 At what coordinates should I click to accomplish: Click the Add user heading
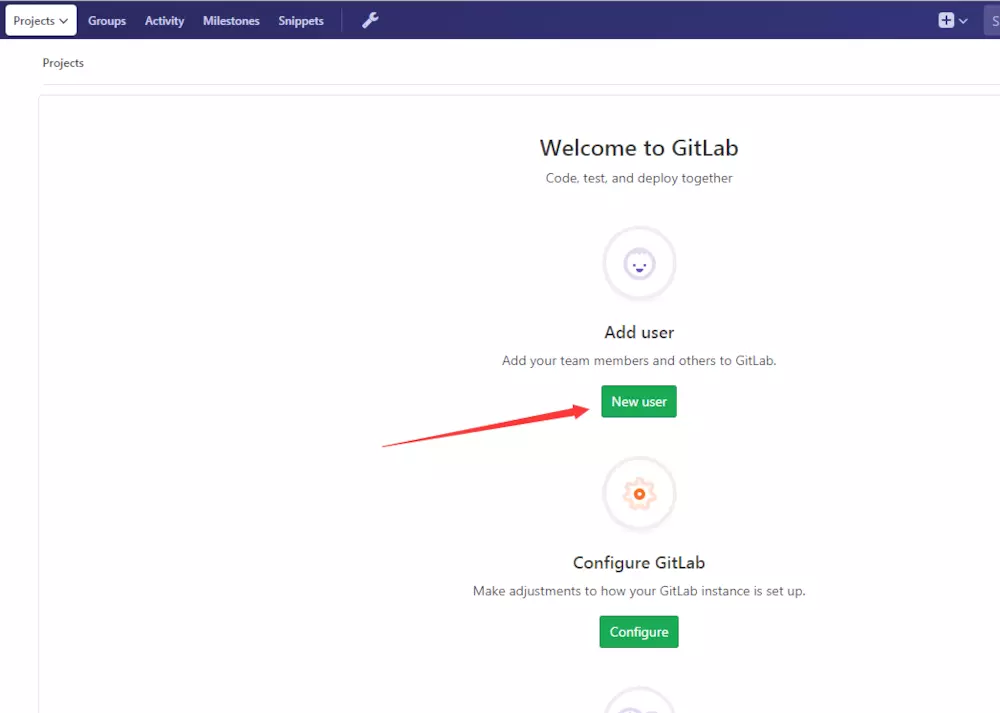coord(639,332)
